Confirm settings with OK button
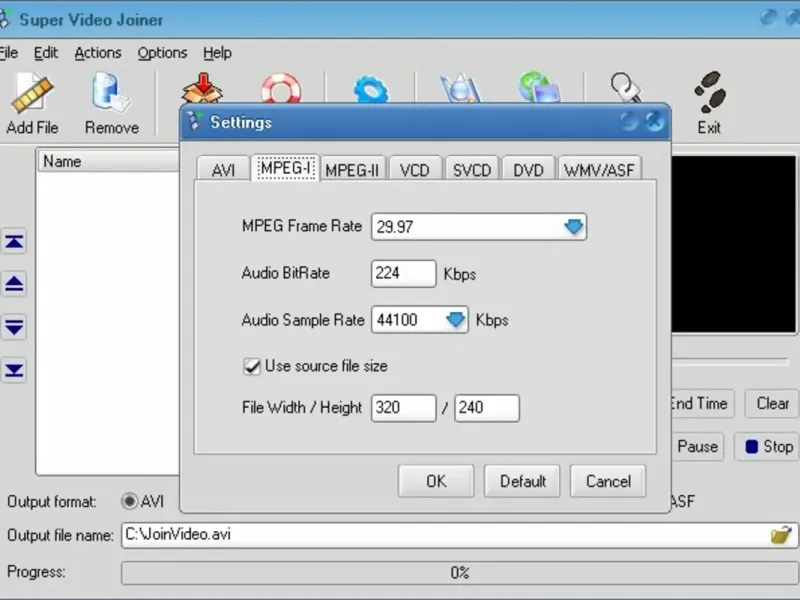The image size is (800, 600). coord(436,481)
